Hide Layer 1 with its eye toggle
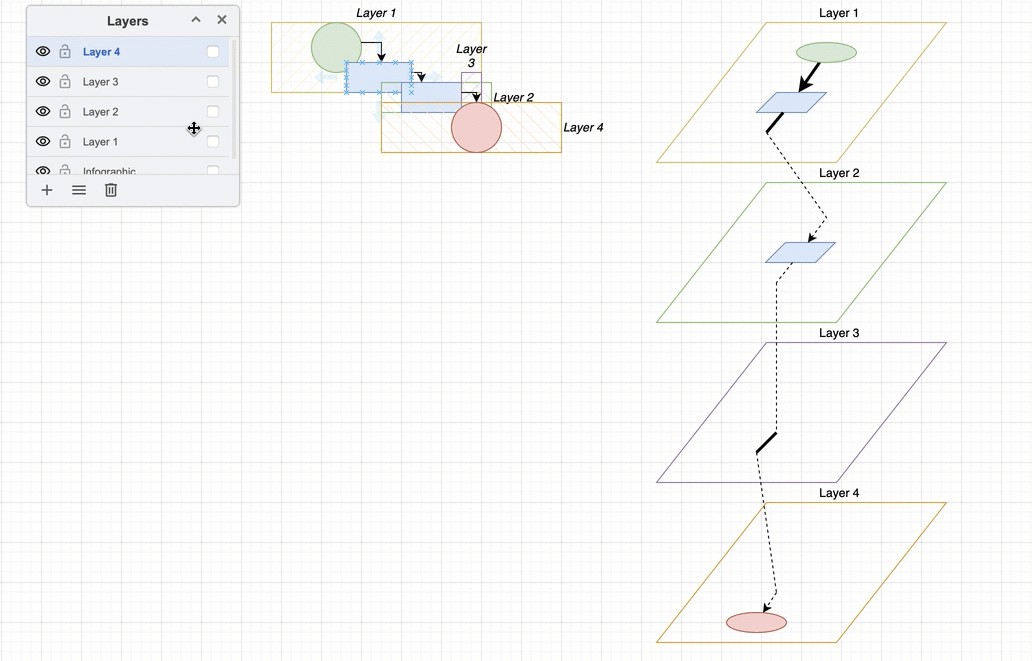Viewport: 1032px width, 661px height. (x=43, y=141)
